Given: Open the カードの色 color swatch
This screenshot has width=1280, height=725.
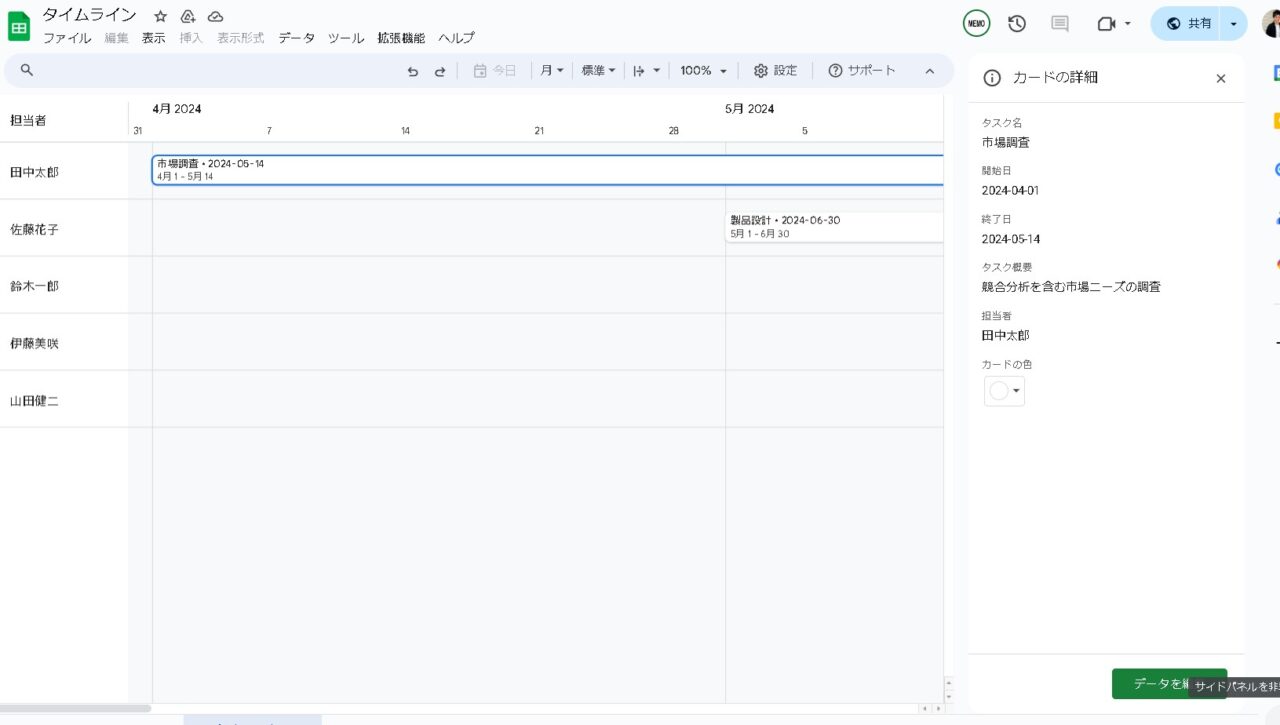Looking at the screenshot, I should tap(1003, 390).
